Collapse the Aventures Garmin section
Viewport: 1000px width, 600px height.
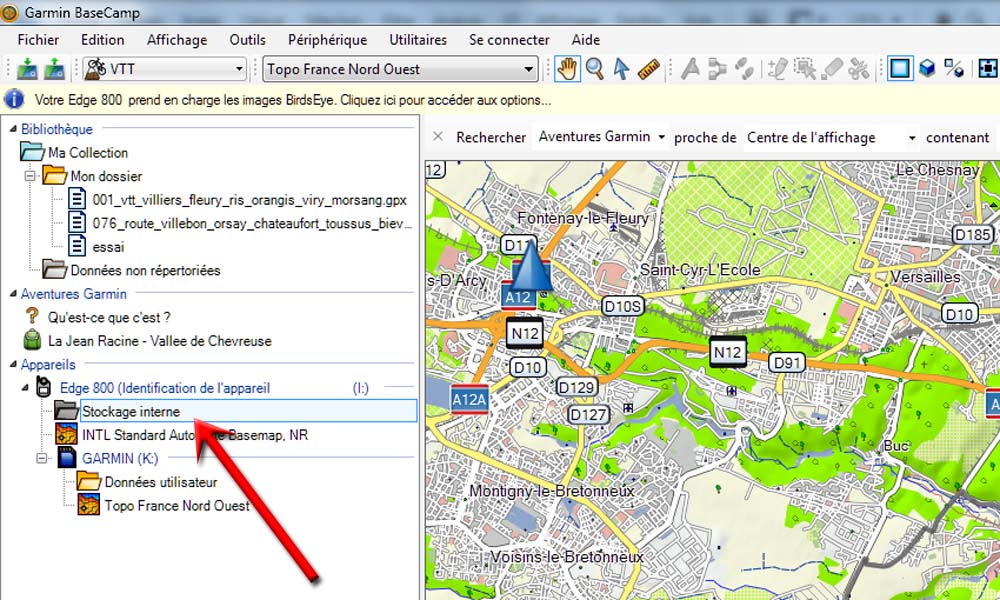click(x=13, y=294)
